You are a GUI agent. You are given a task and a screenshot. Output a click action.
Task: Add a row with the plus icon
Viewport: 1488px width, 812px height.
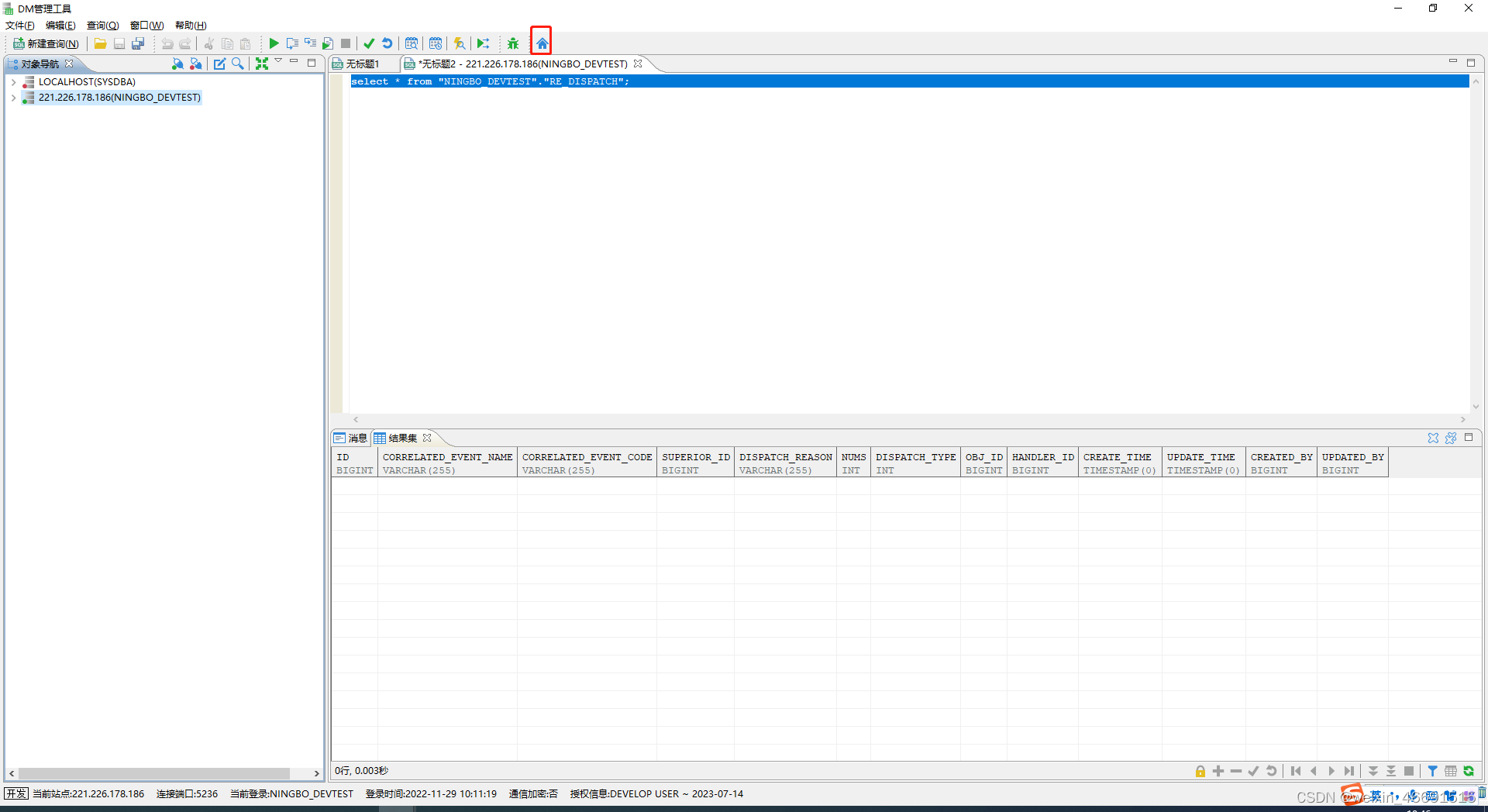pyautogui.click(x=1218, y=771)
